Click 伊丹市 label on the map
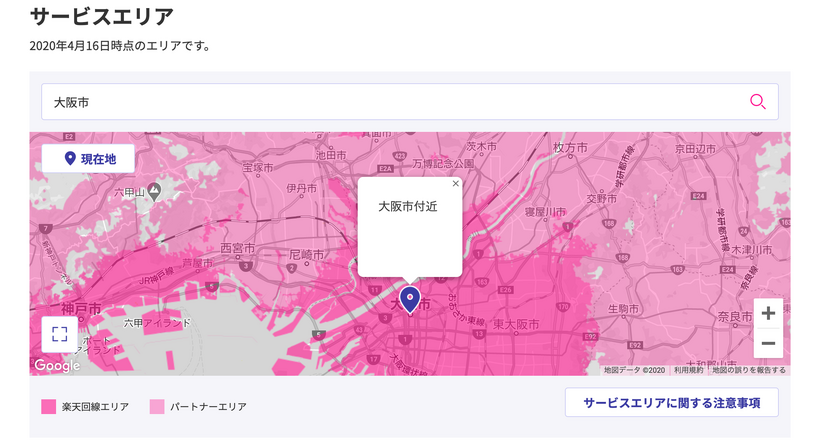 [302, 188]
